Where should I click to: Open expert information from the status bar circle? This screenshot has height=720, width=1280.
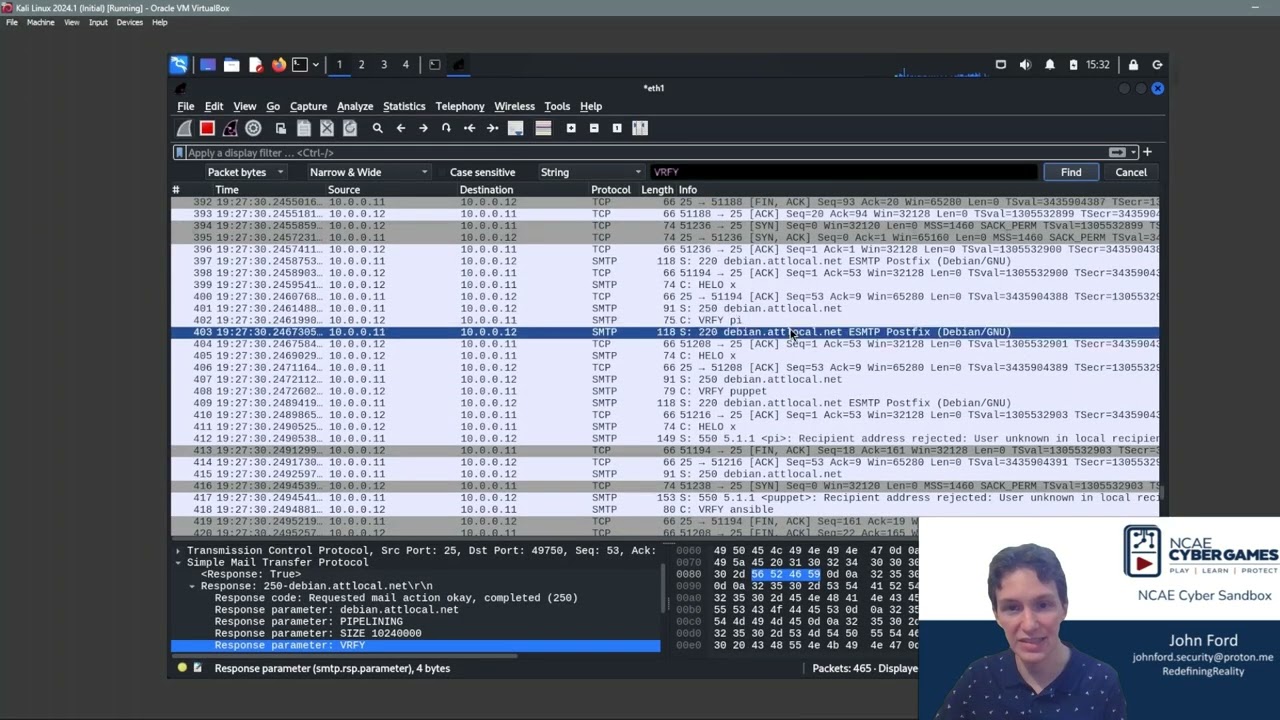click(182, 668)
